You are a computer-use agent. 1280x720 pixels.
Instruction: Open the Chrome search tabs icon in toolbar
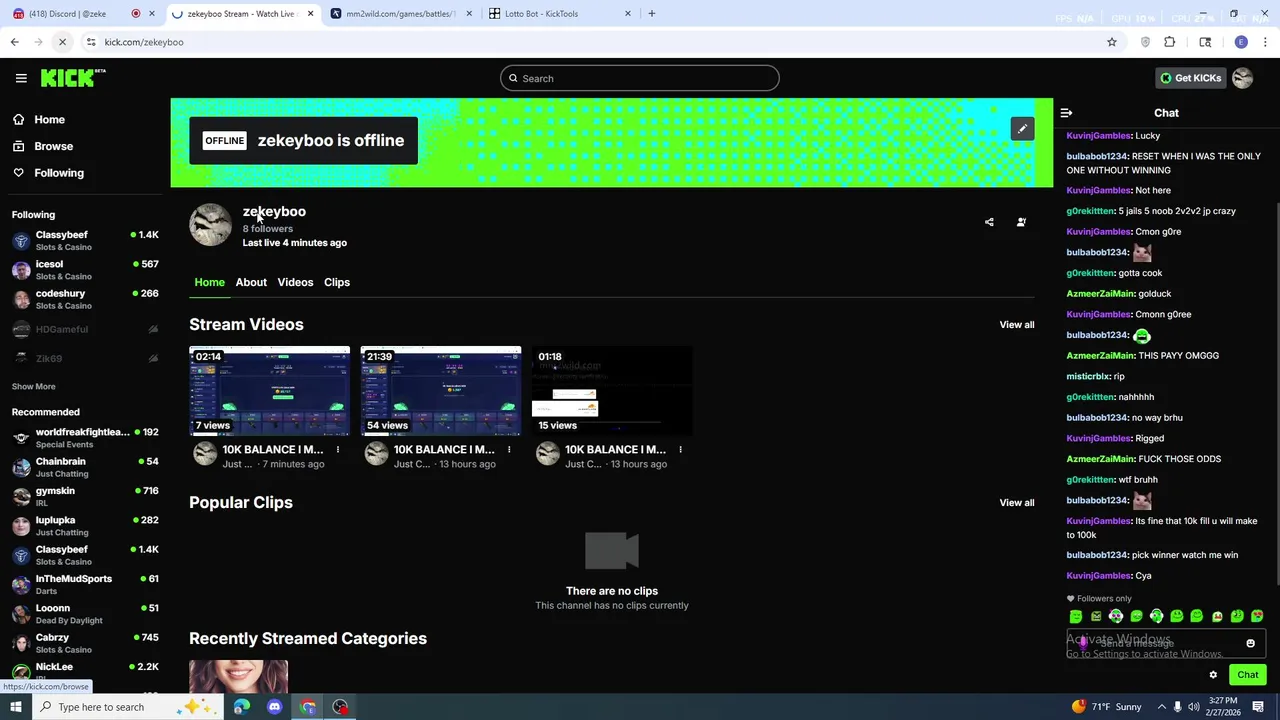pos(1205,42)
